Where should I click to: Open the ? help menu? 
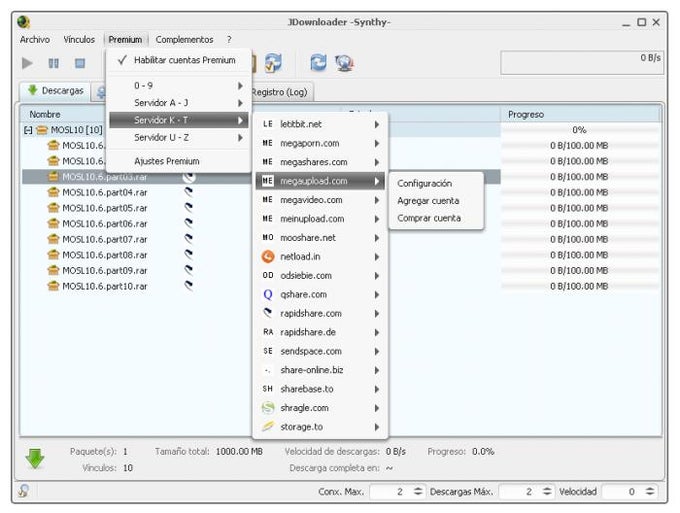[229, 39]
